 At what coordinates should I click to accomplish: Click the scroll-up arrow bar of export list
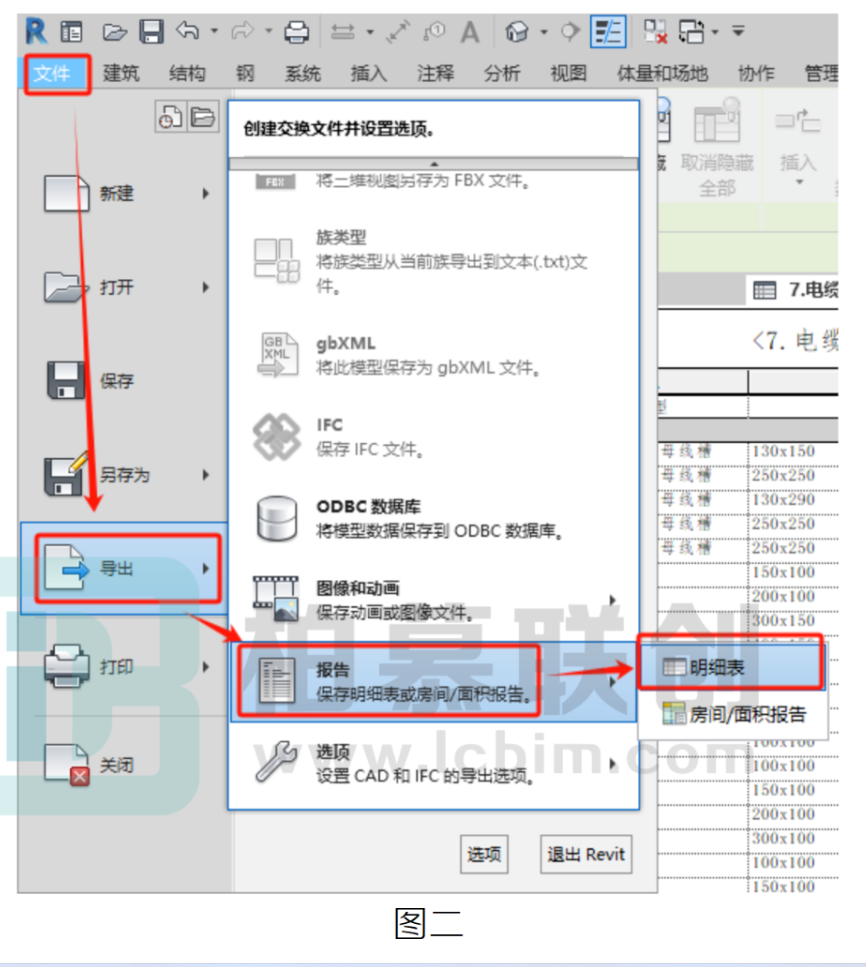coord(434,164)
